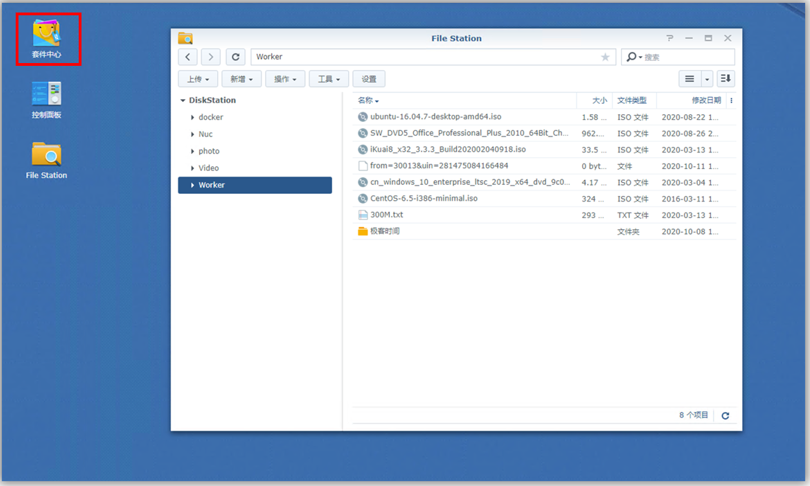
Task: Expand the photo folder arrow
Action: pyautogui.click(x=192, y=151)
